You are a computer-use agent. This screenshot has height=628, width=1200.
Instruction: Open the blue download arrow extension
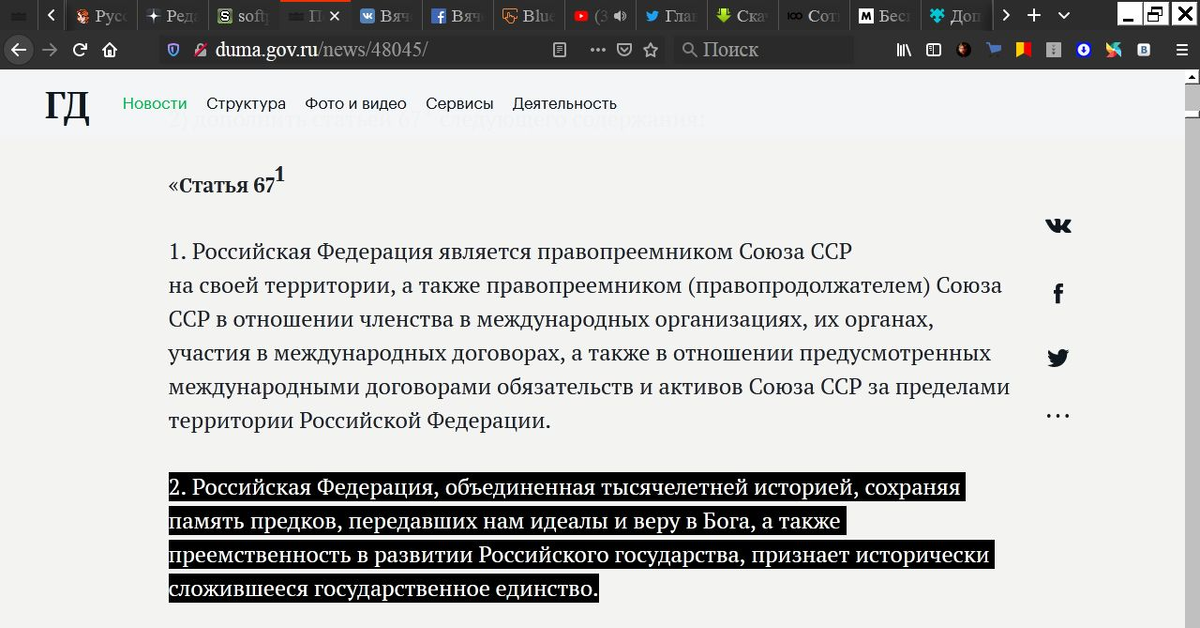pyautogui.click(x=1084, y=49)
